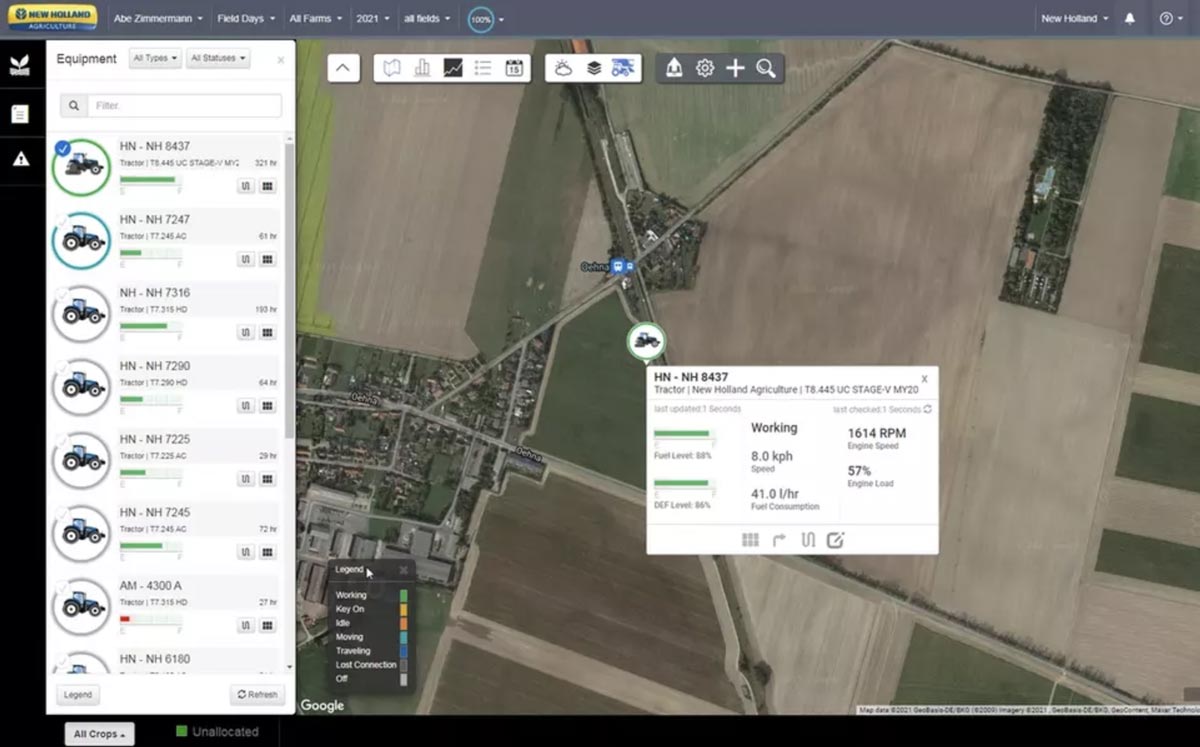Click the map search magnifier icon
This screenshot has height=747, width=1200.
(766, 68)
